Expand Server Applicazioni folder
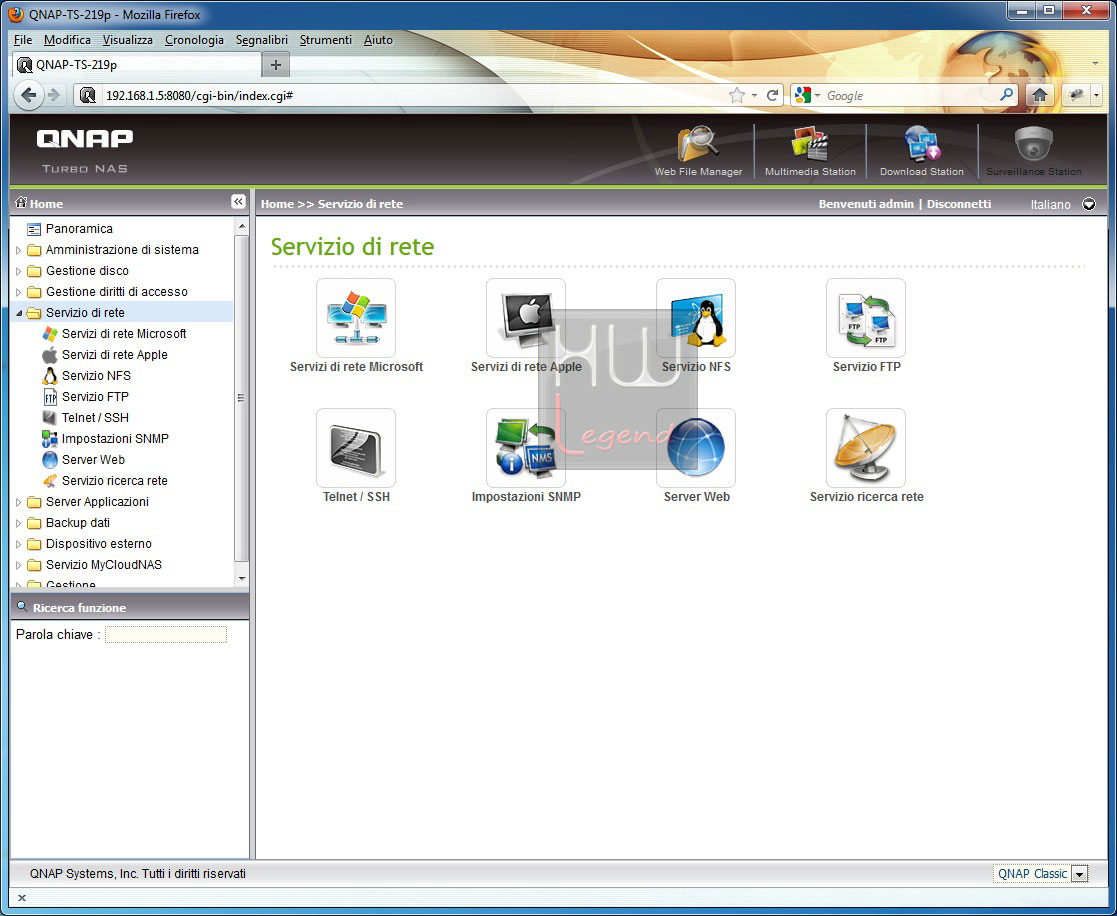This screenshot has width=1117, height=916. pos(19,502)
